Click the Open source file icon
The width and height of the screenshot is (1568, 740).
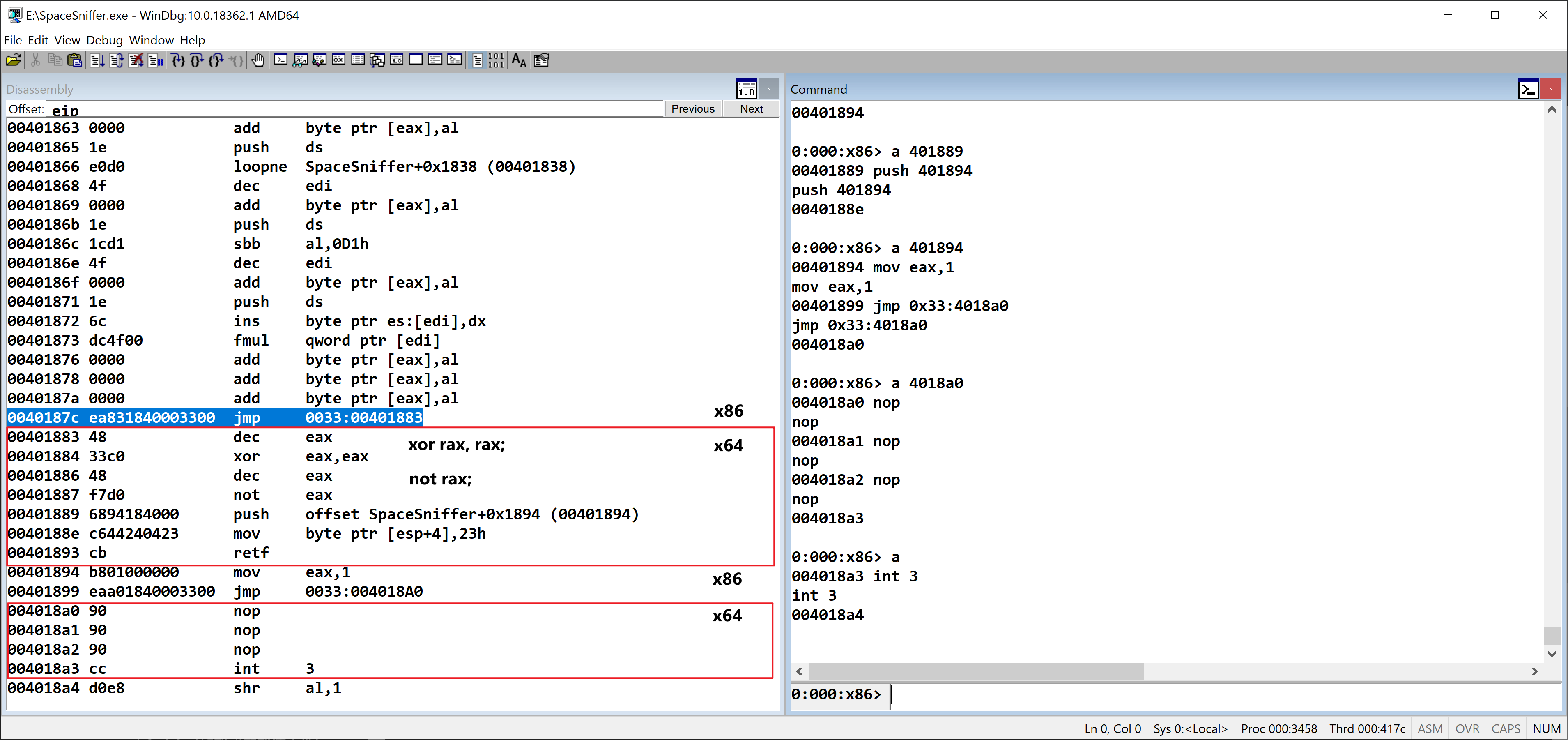14,60
